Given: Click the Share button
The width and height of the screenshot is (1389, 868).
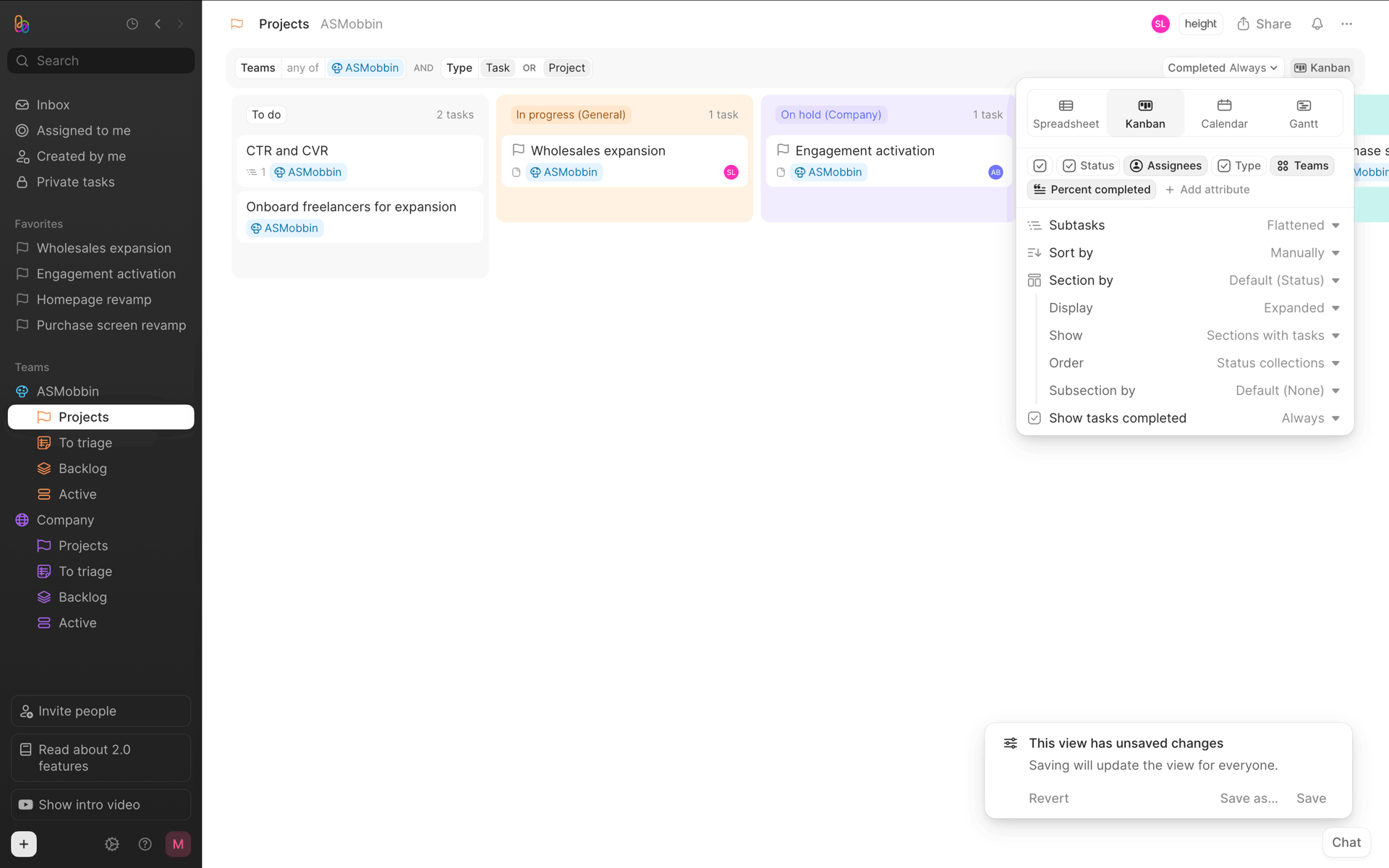Looking at the screenshot, I should coord(1264,24).
